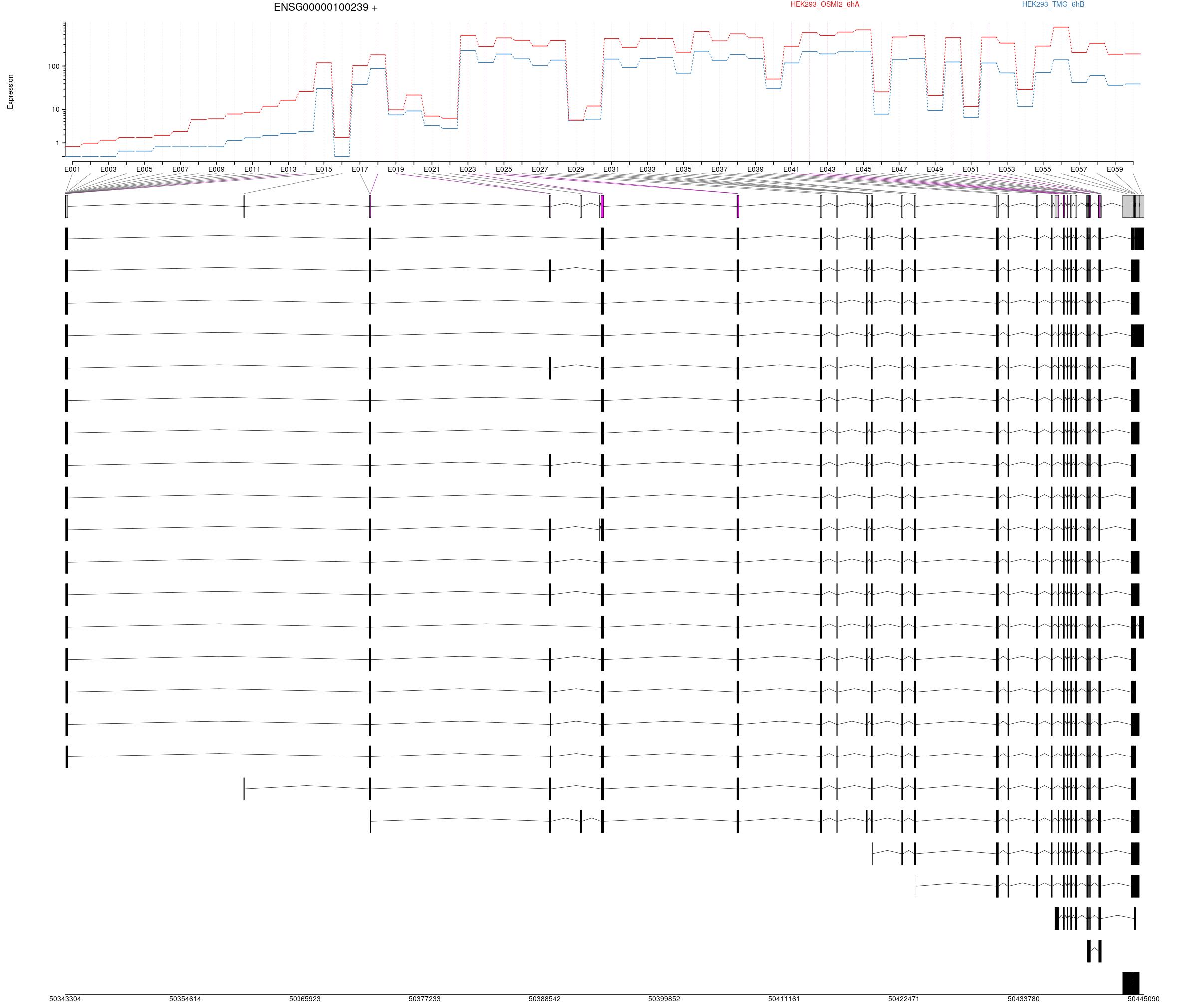The image size is (1198, 1008).
Task: Click exon label E025
Action: tap(504, 169)
